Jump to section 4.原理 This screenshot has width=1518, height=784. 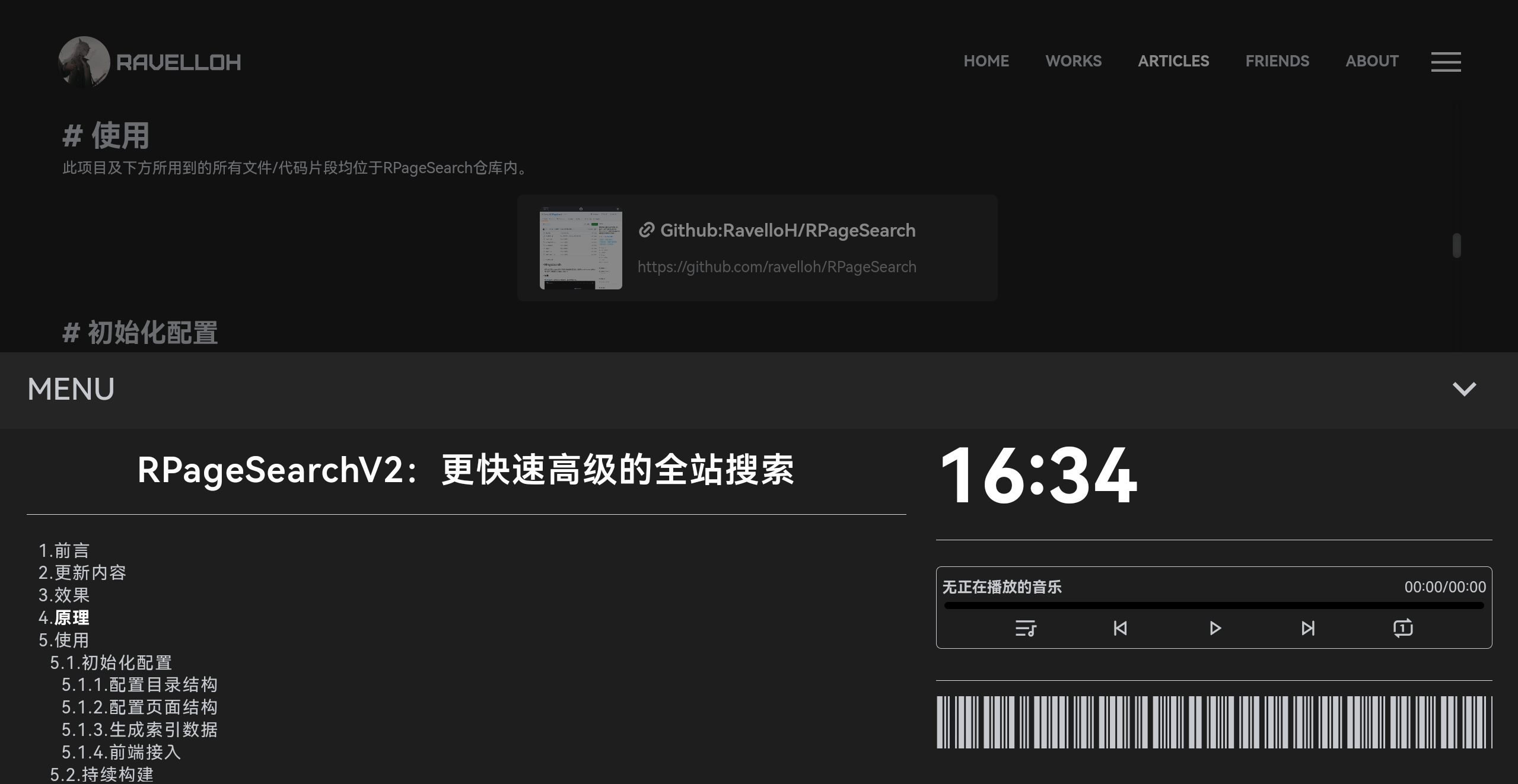click(x=64, y=618)
